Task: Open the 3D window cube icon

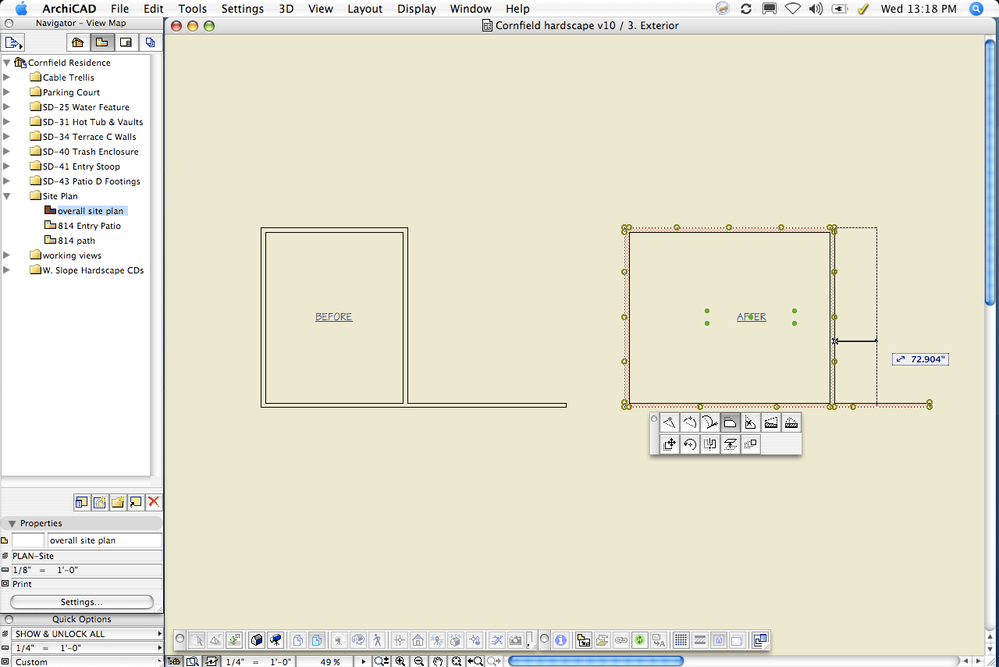Action: point(257,640)
